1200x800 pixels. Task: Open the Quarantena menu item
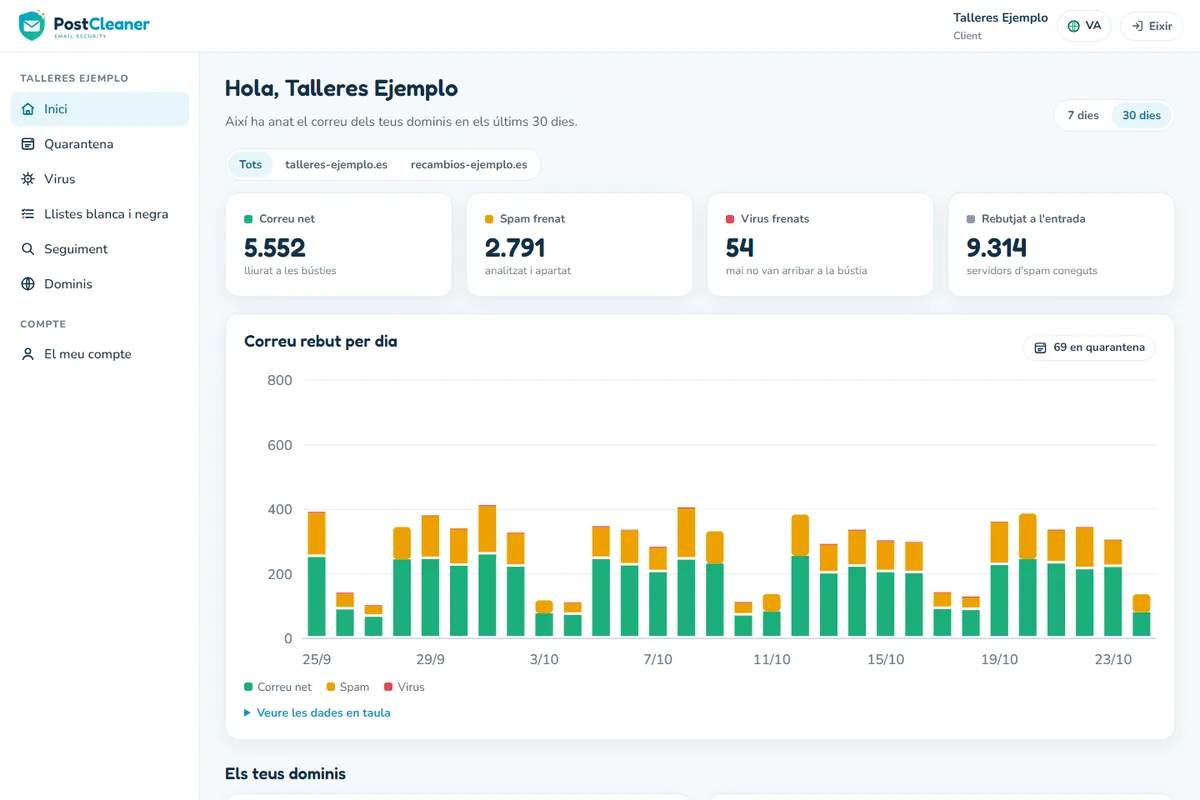(x=99, y=144)
